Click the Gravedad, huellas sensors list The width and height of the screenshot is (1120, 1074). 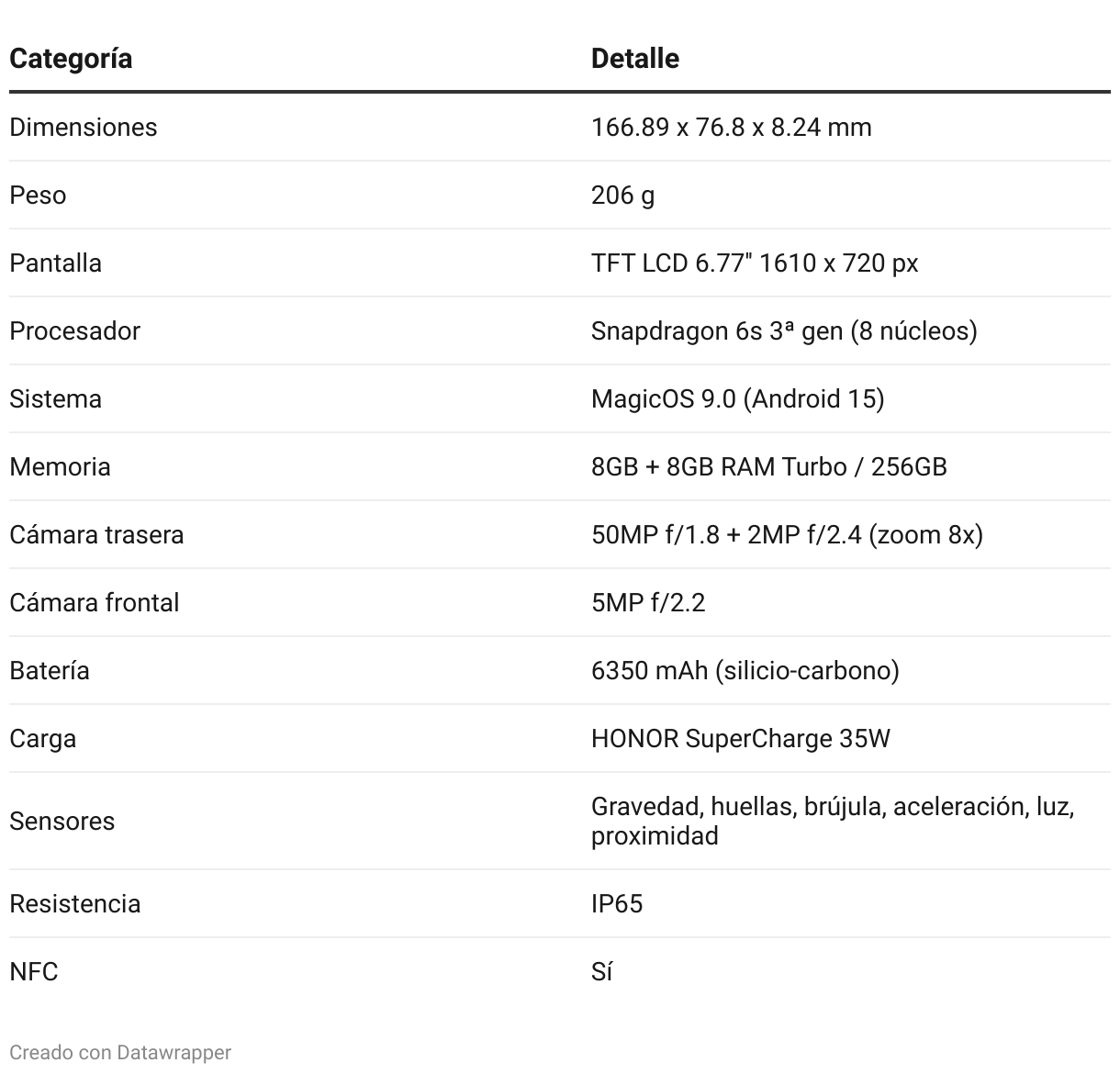point(833,821)
